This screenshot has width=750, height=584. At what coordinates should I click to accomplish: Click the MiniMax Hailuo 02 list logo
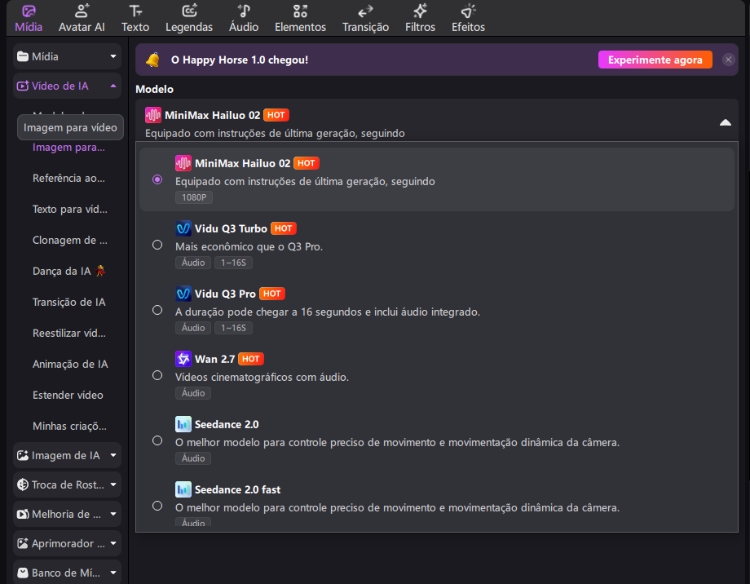183,164
